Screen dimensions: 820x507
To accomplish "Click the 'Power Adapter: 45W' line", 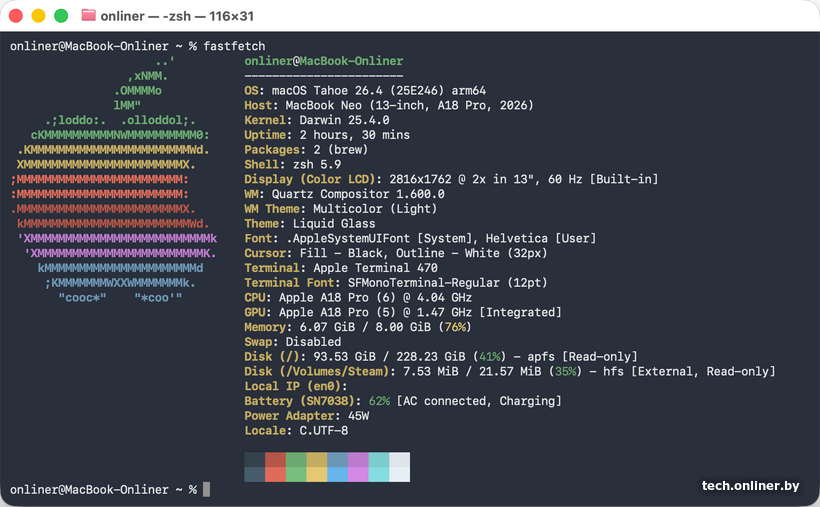I will pyautogui.click(x=306, y=416).
